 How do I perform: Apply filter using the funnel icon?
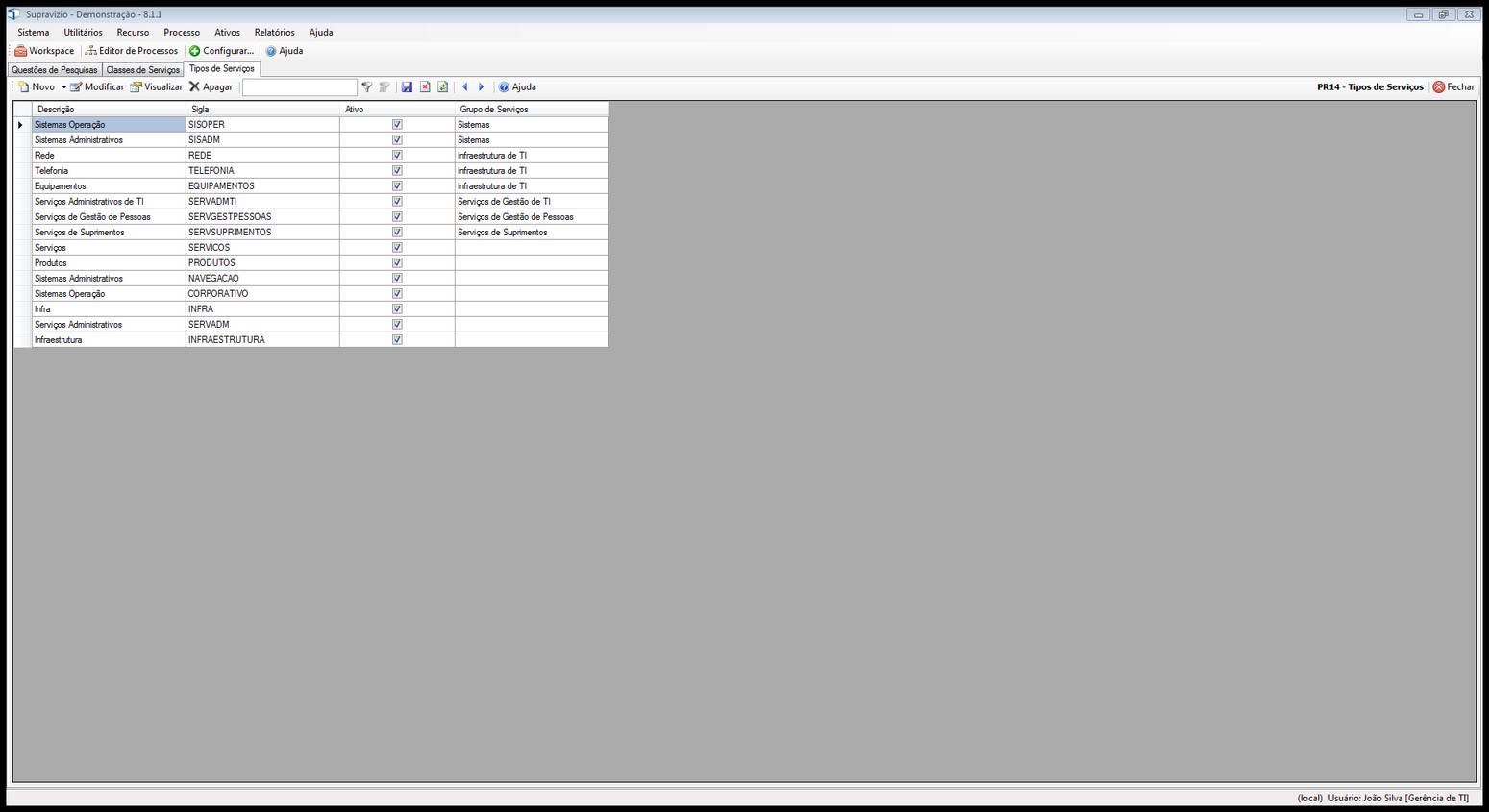(x=366, y=87)
